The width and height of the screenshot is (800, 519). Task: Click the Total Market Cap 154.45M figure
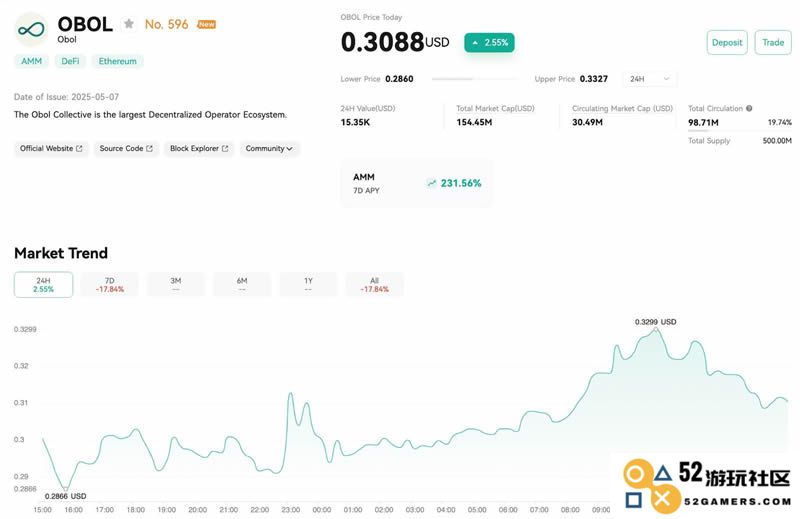474,122
